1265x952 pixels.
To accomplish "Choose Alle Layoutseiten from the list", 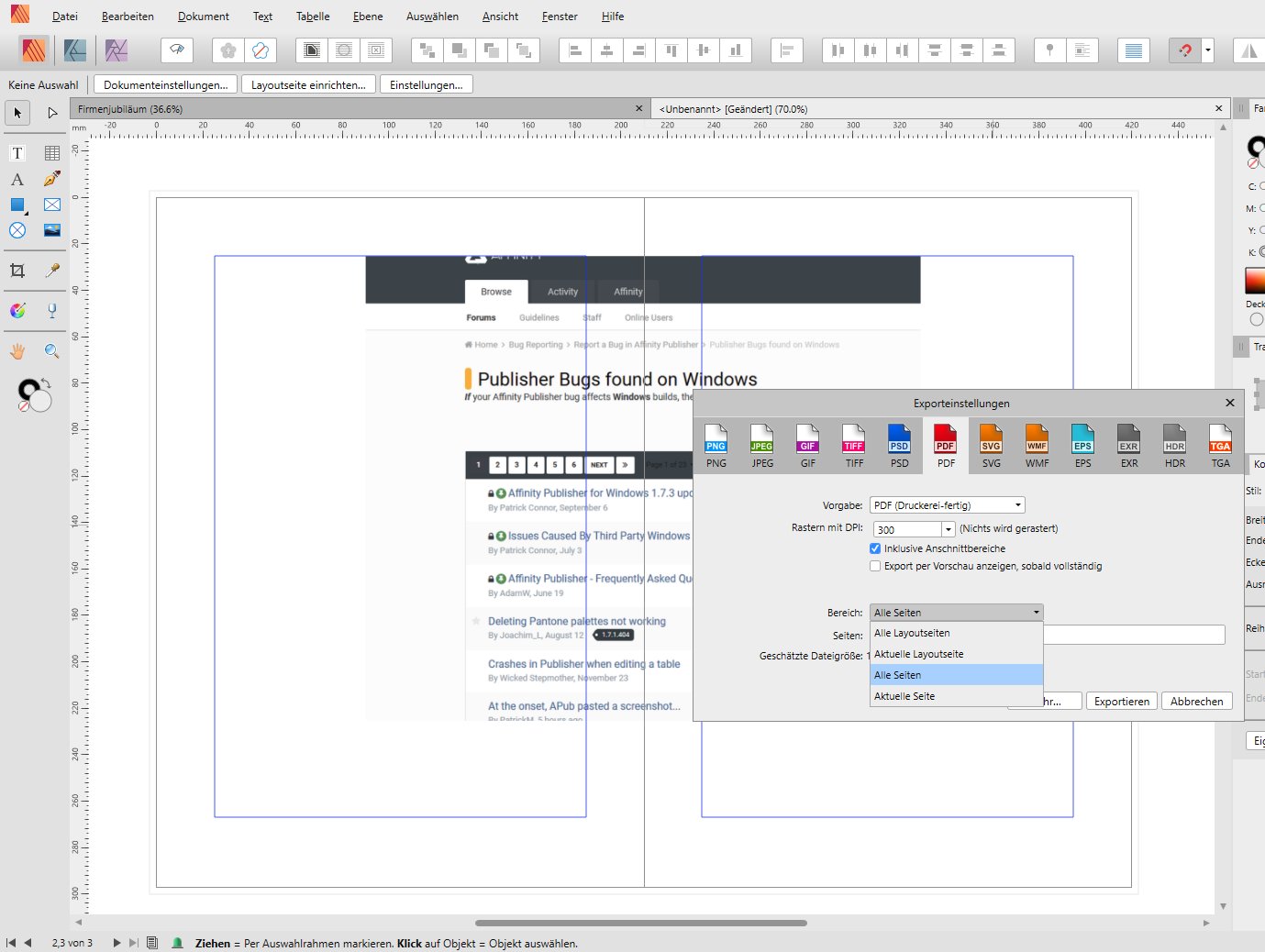I will pos(957,633).
